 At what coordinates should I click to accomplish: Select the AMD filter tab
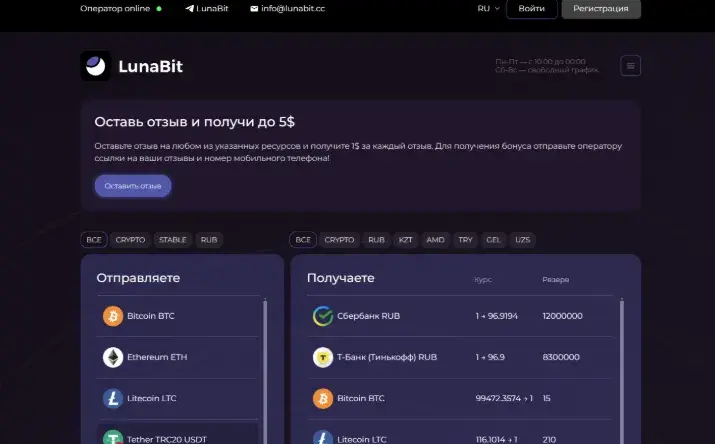click(435, 240)
